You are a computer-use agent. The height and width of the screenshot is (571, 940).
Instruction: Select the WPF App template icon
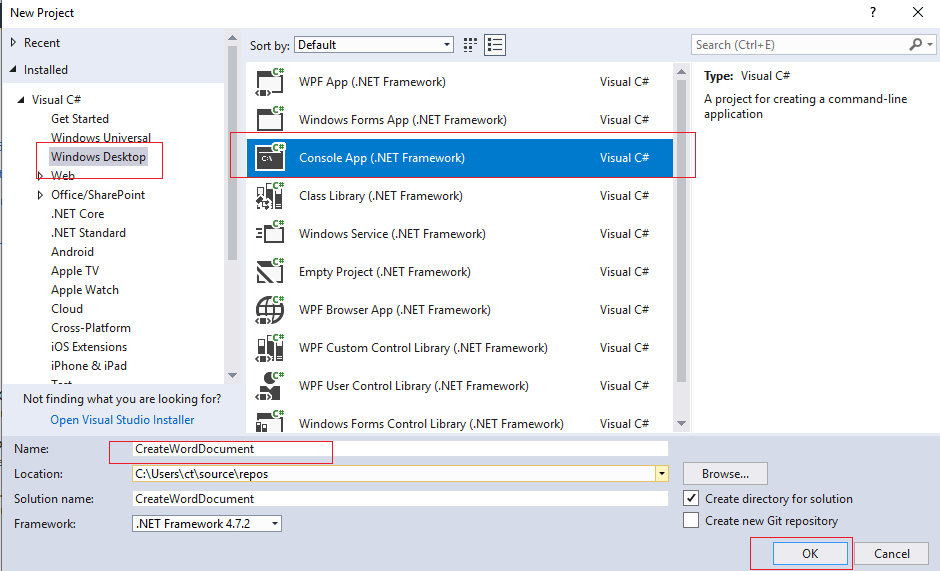[x=270, y=82]
